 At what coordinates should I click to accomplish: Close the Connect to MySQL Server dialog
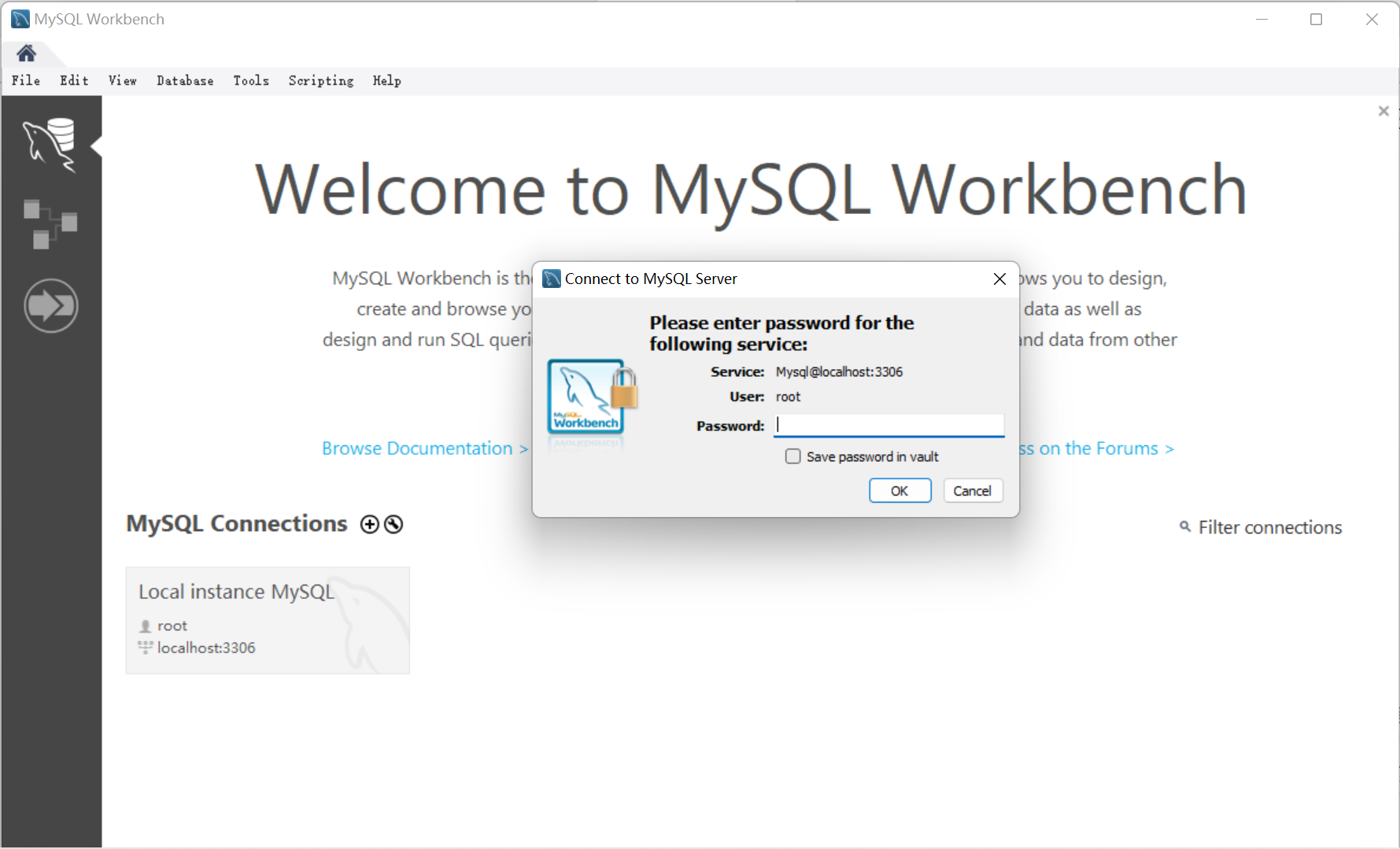pyautogui.click(x=999, y=279)
